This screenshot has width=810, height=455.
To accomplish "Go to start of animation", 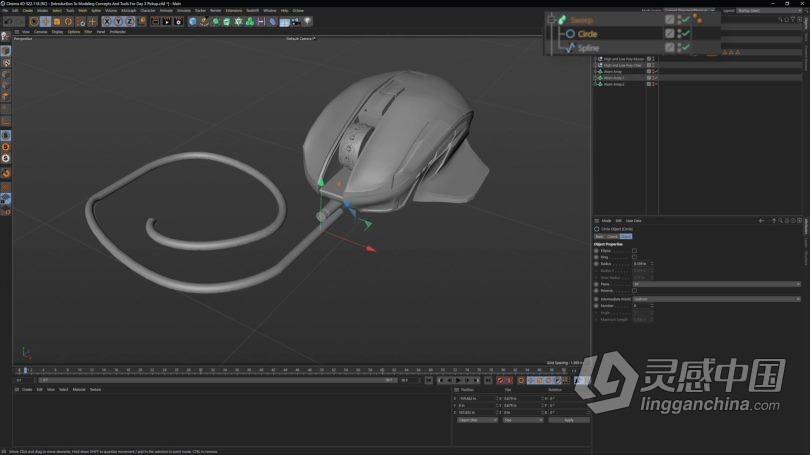I will tap(429, 381).
